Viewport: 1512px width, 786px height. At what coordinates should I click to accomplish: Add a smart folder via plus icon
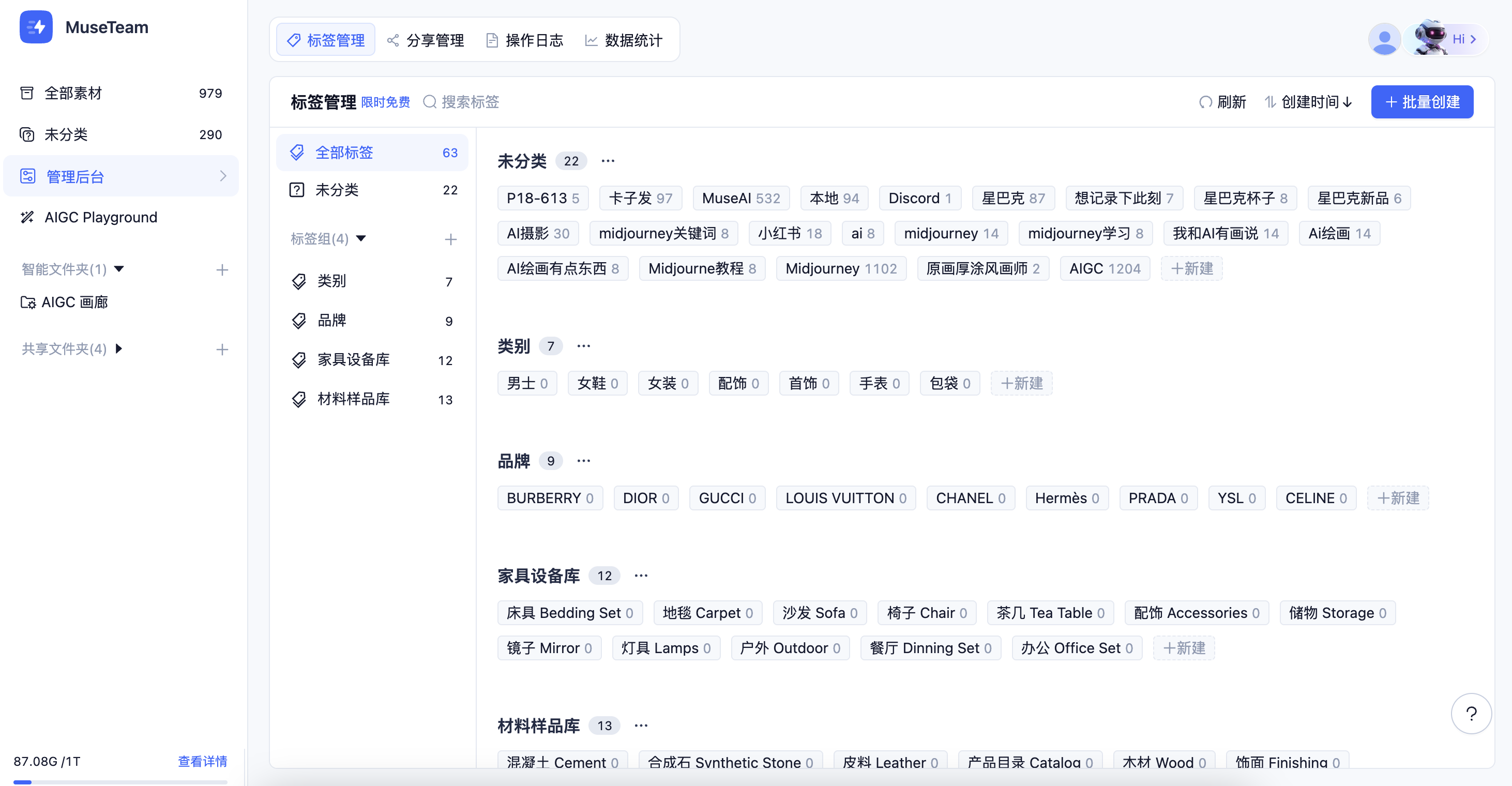click(222, 269)
